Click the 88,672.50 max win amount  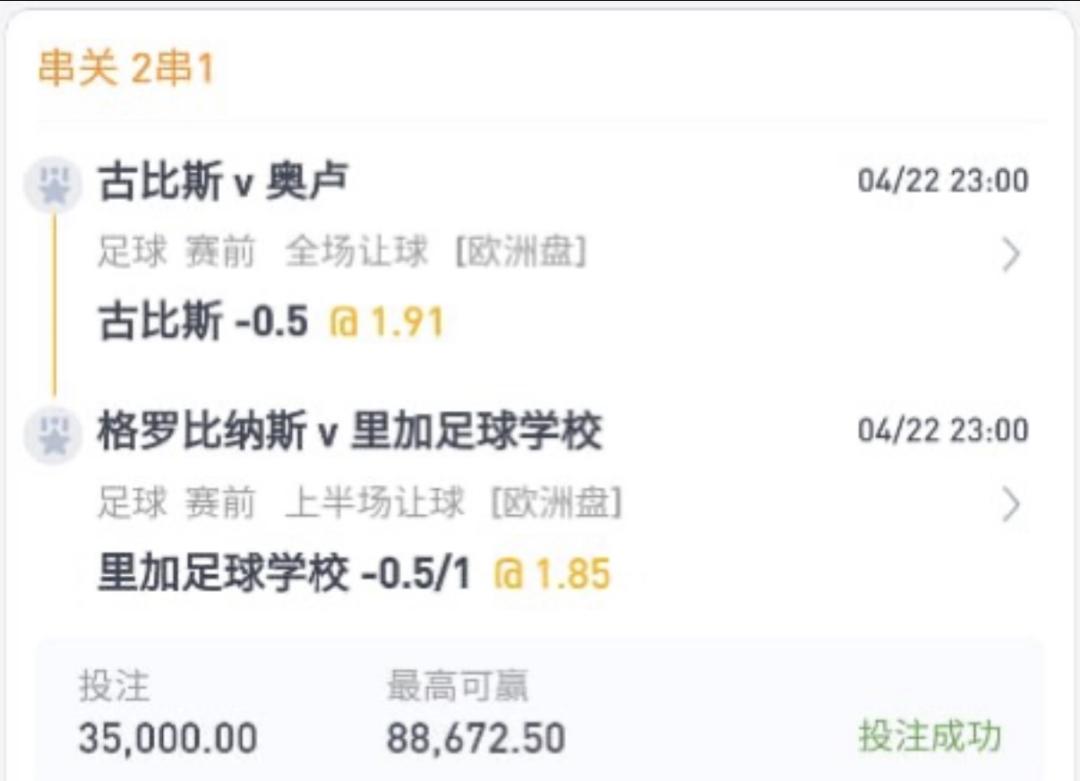point(476,738)
